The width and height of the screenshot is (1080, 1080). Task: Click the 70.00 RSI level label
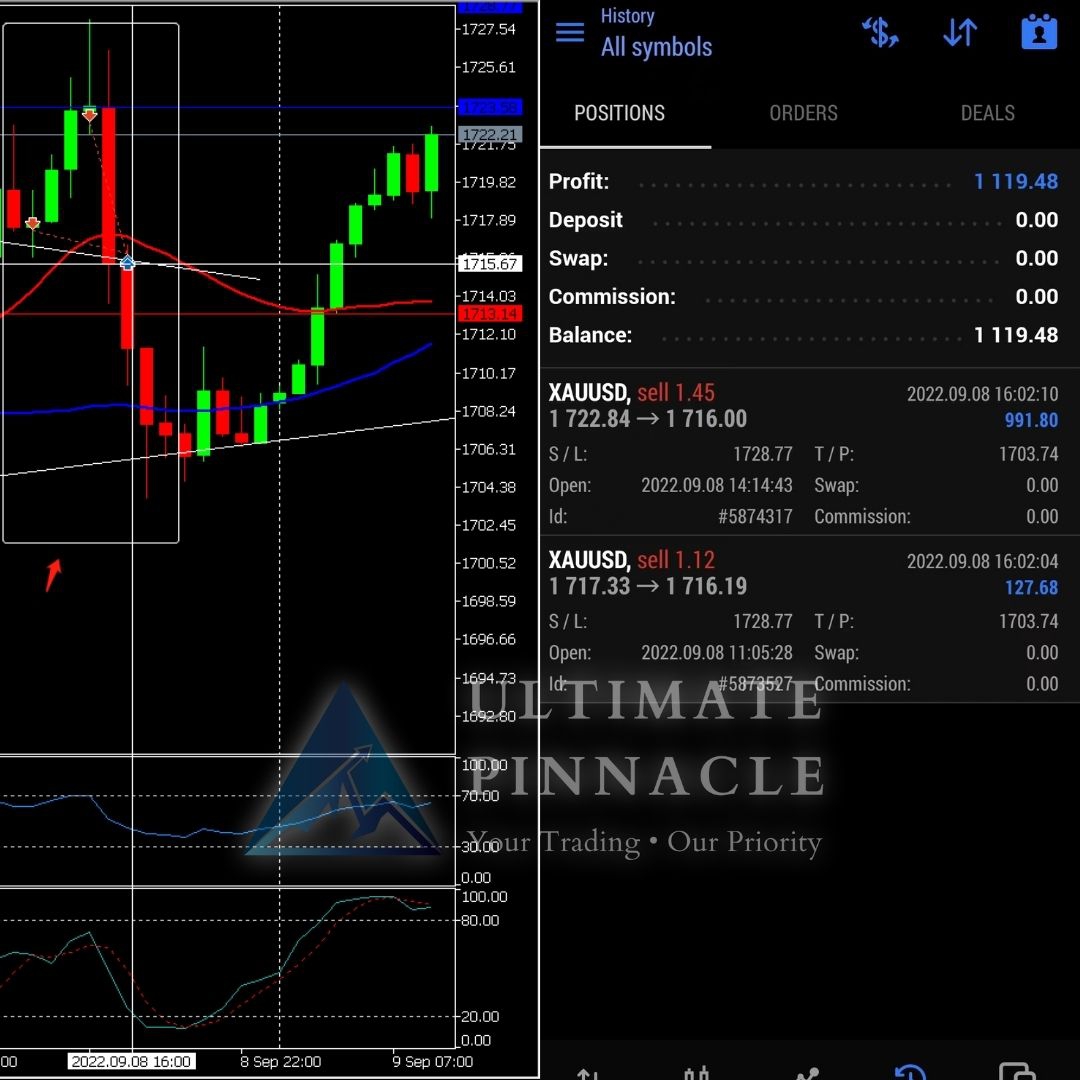[479, 796]
